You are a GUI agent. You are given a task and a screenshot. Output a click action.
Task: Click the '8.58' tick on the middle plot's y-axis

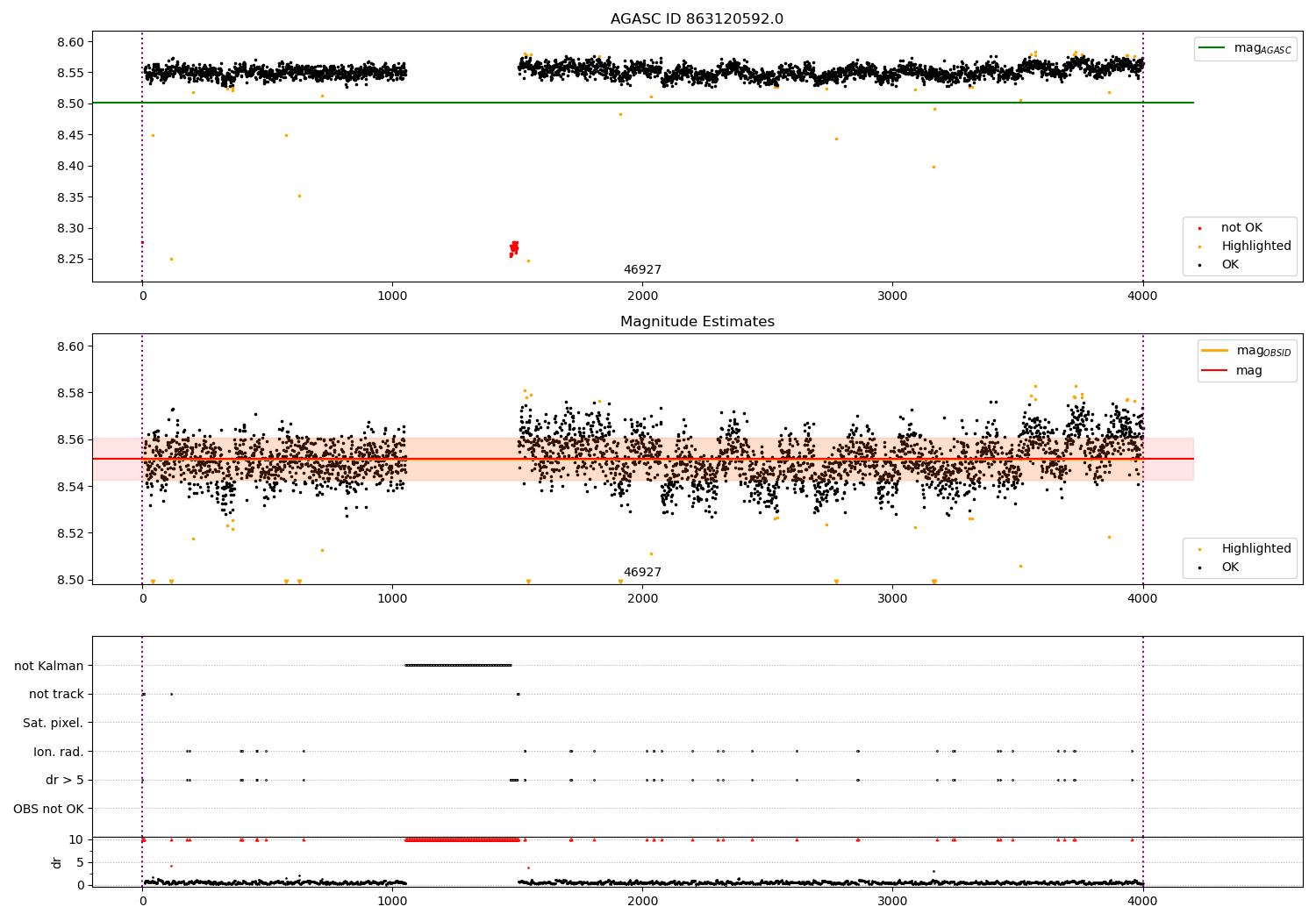click(70, 393)
